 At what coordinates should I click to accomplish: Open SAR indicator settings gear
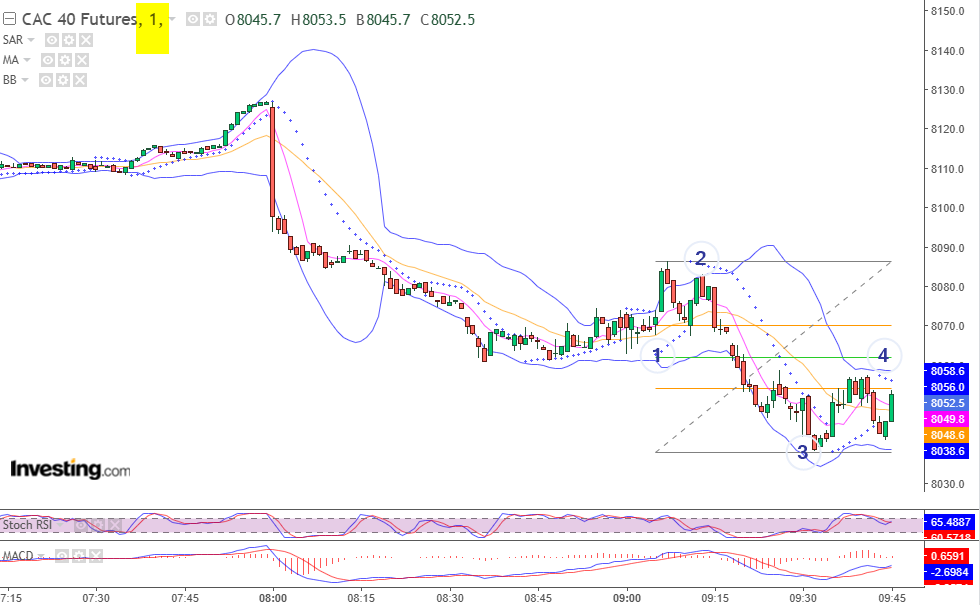pos(69,40)
